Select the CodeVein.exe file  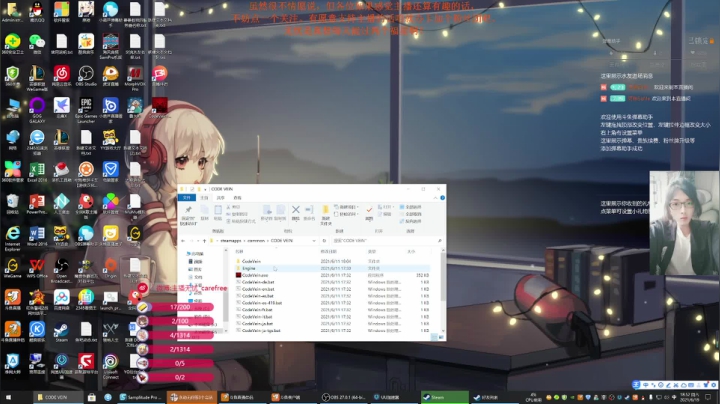332,275
